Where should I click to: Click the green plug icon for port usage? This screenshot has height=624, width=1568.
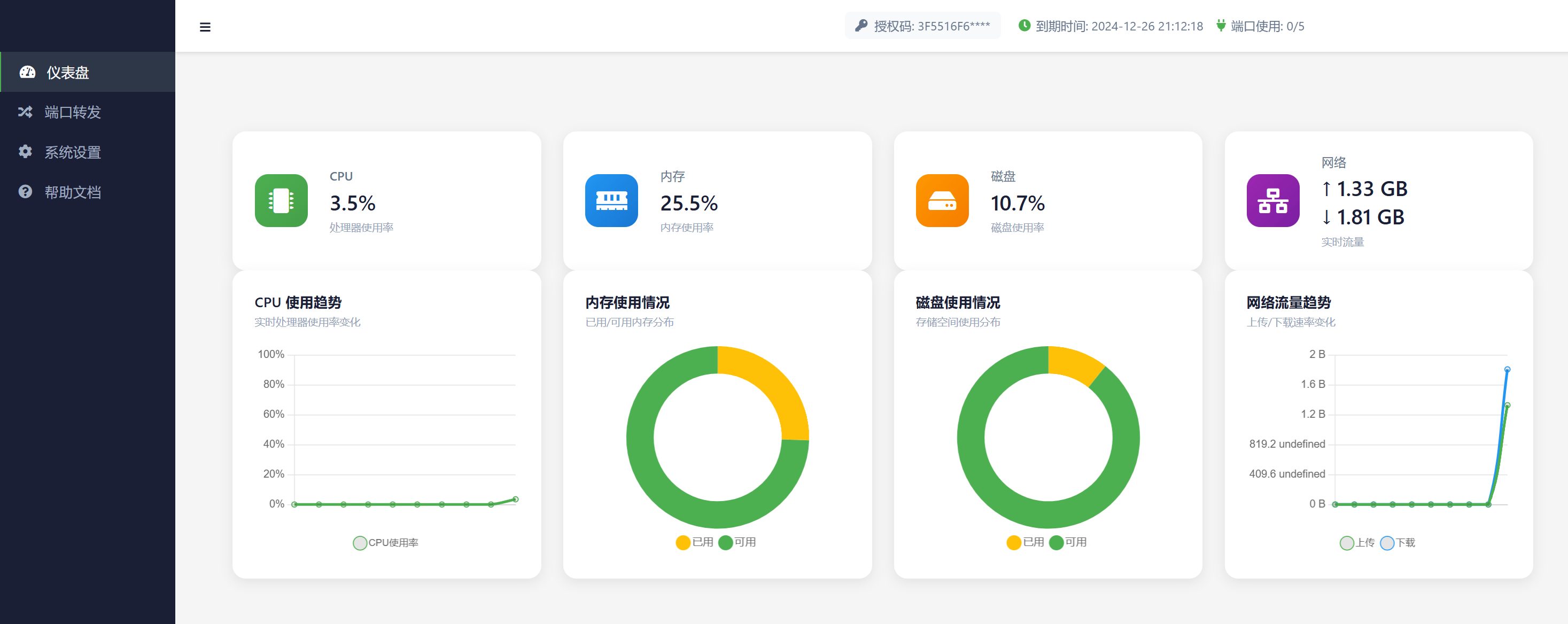[x=1221, y=26]
